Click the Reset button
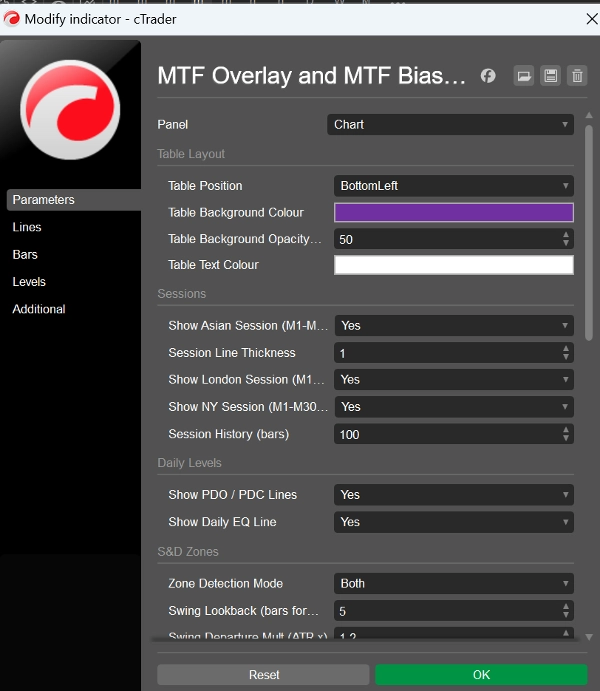 click(x=263, y=675)
